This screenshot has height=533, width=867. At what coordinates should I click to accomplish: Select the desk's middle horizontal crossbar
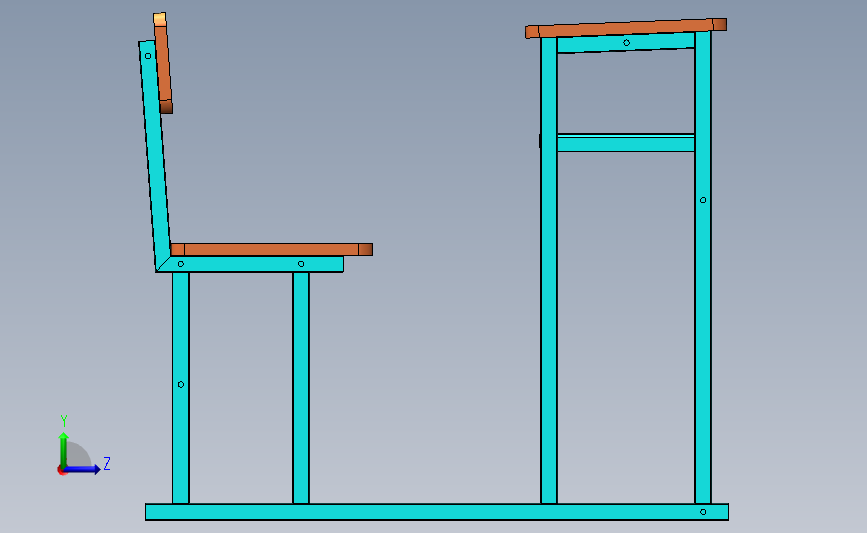(626, 143)
